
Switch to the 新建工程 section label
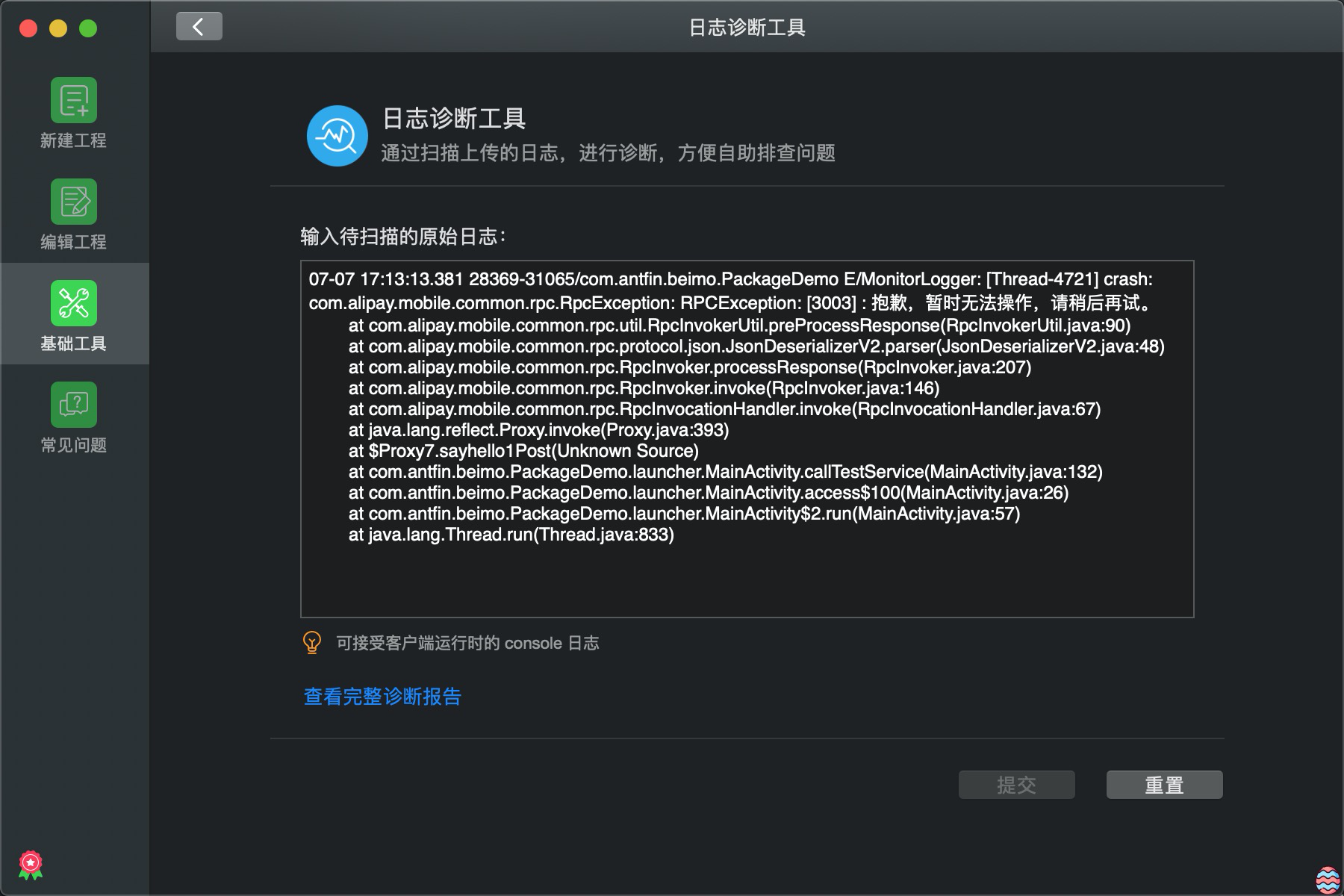click(x=72, y=140)
